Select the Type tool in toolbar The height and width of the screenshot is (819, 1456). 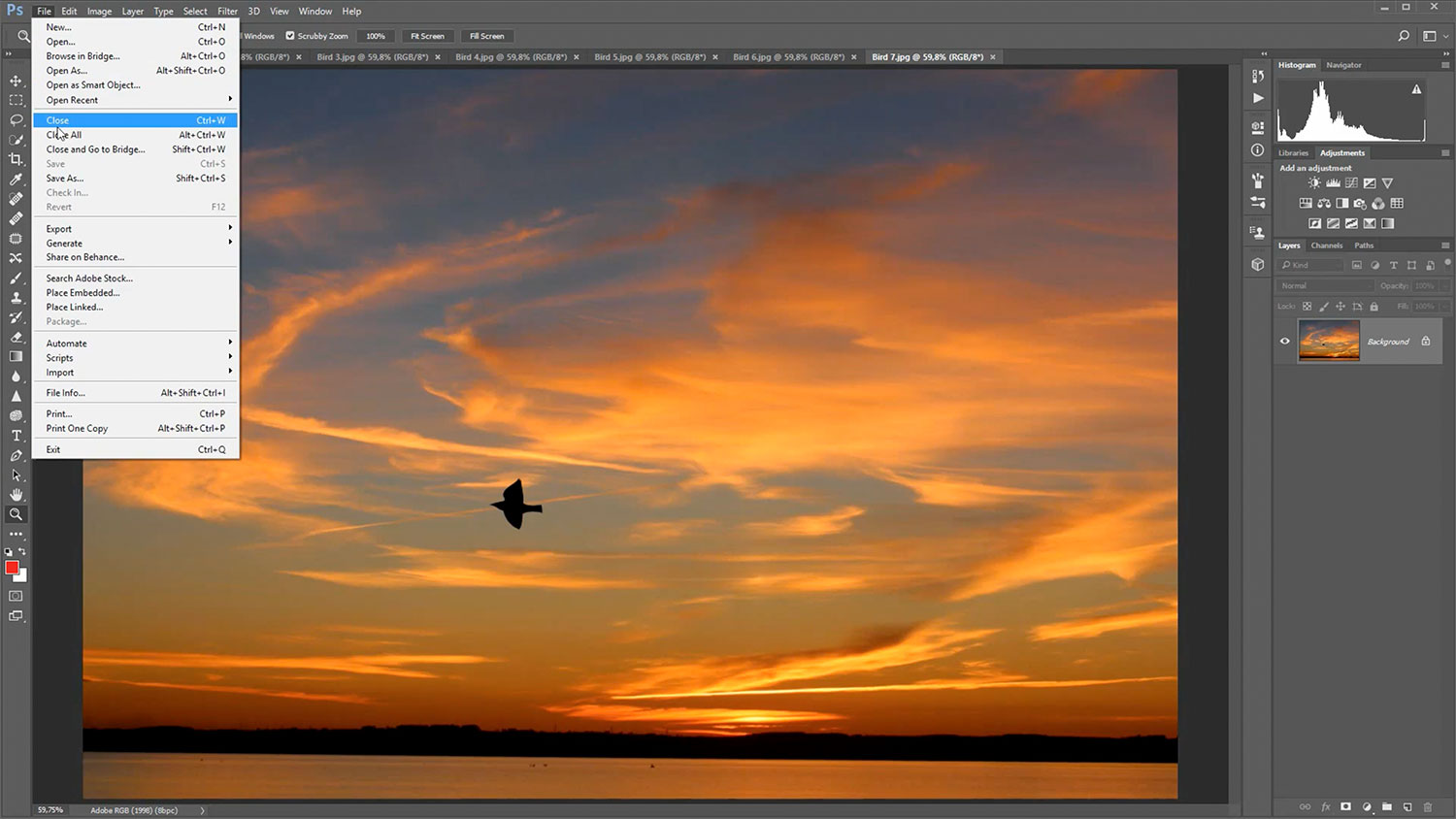[x=16, y=436]
